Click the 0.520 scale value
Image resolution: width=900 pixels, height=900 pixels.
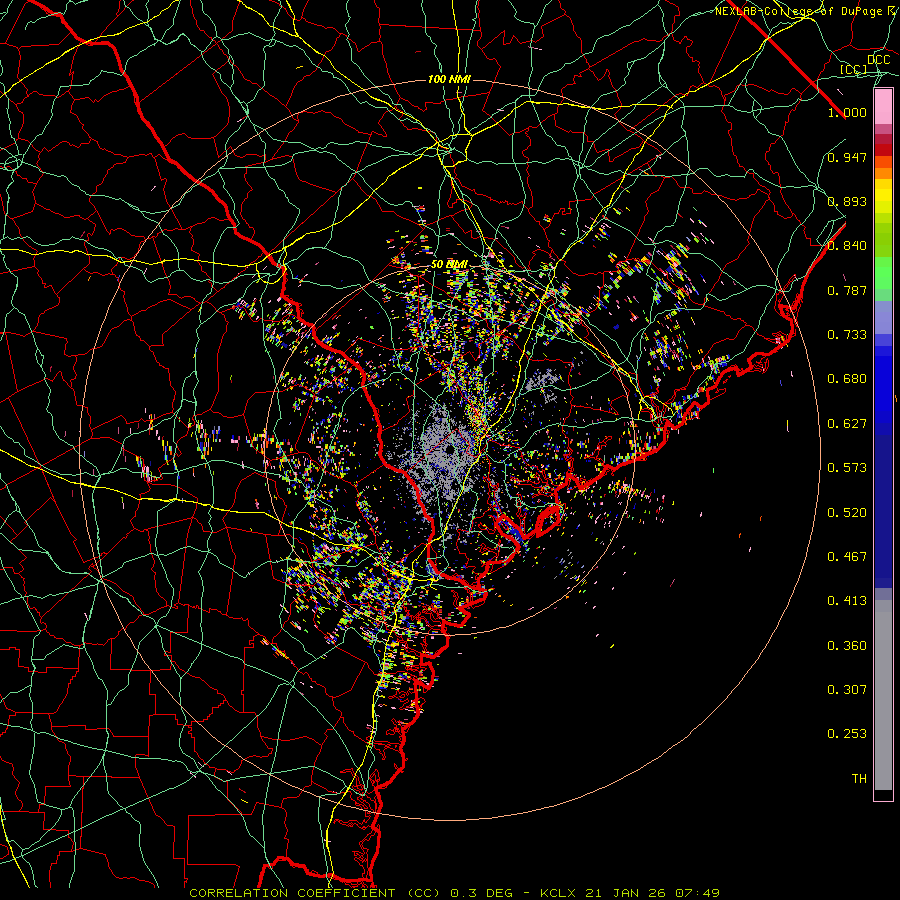coord(847,513)
